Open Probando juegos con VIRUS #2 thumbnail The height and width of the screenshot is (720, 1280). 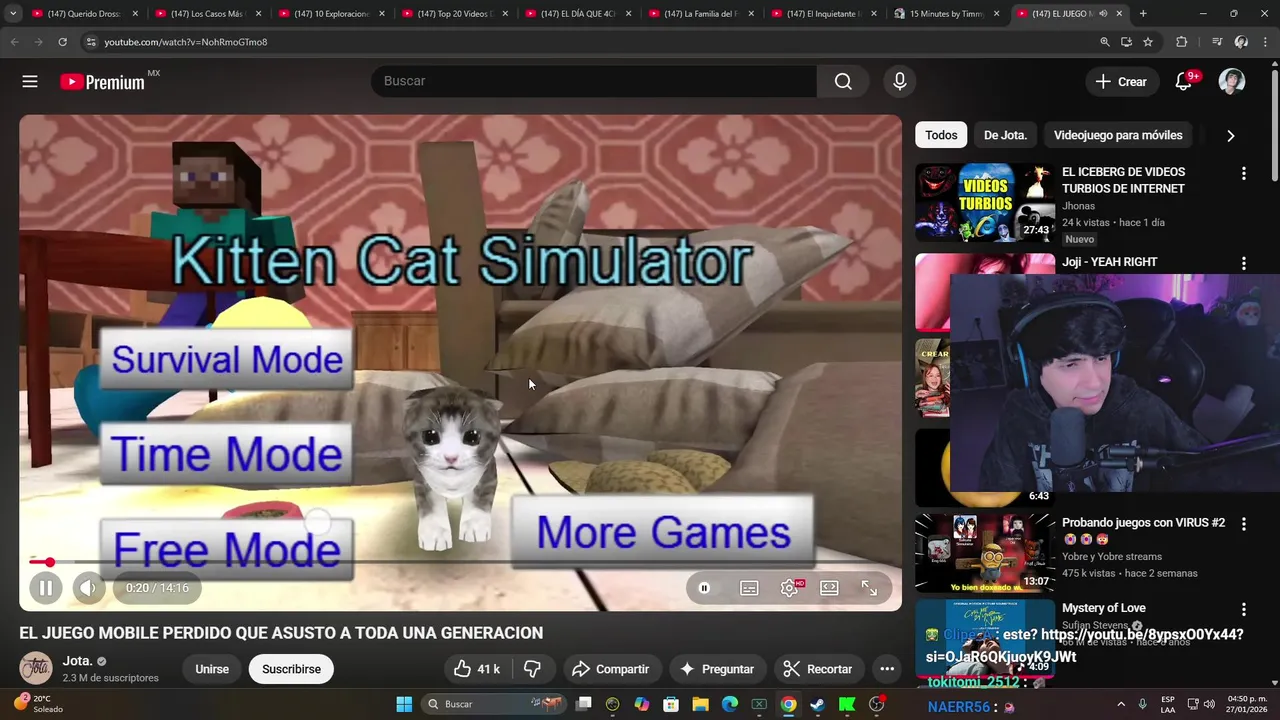(985, 553)
